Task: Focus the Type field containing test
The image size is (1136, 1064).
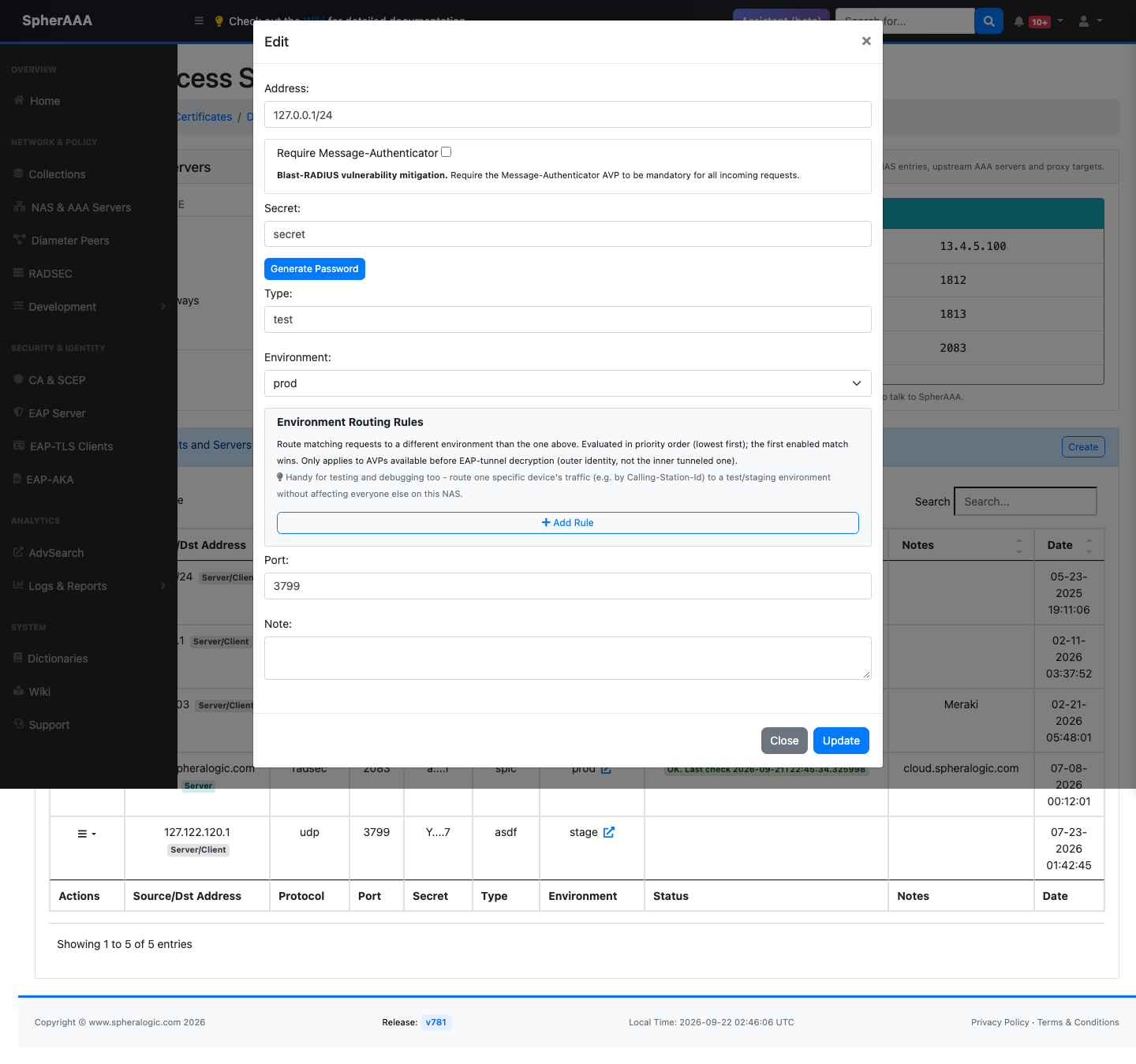Action: [x=568, y=319]
